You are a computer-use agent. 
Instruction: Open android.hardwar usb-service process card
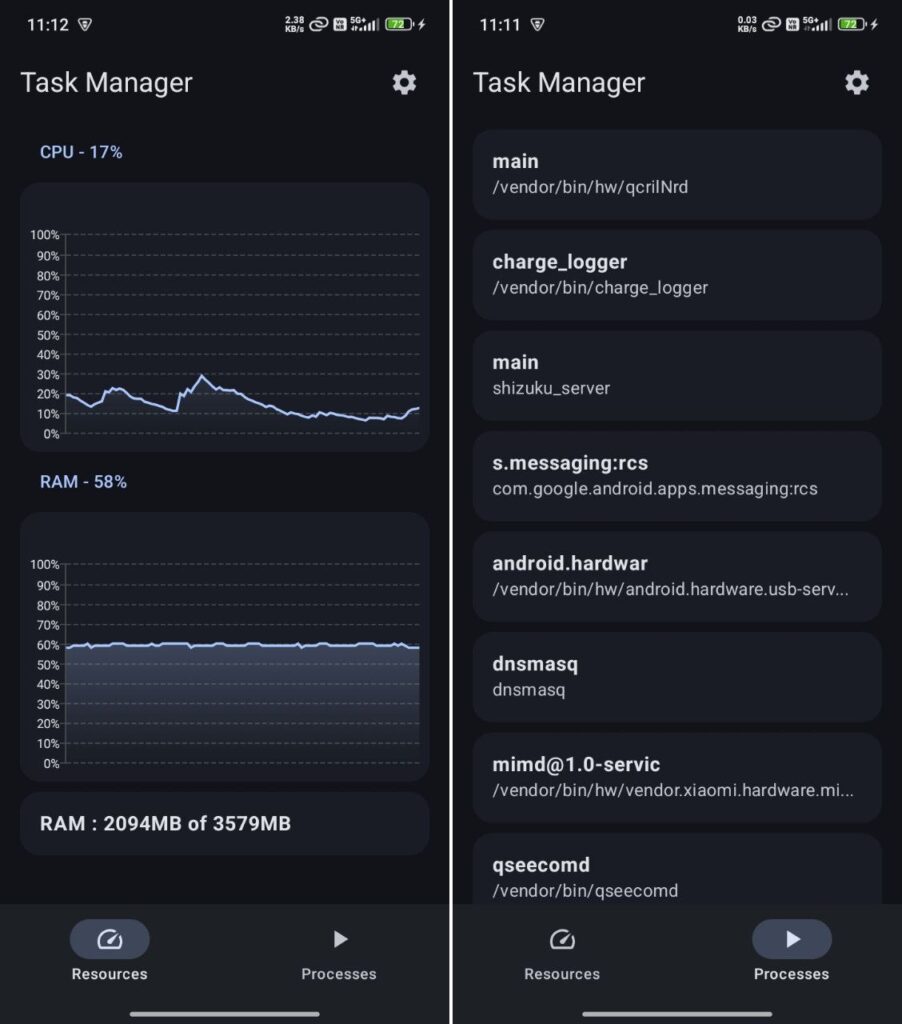pos(677,577)
